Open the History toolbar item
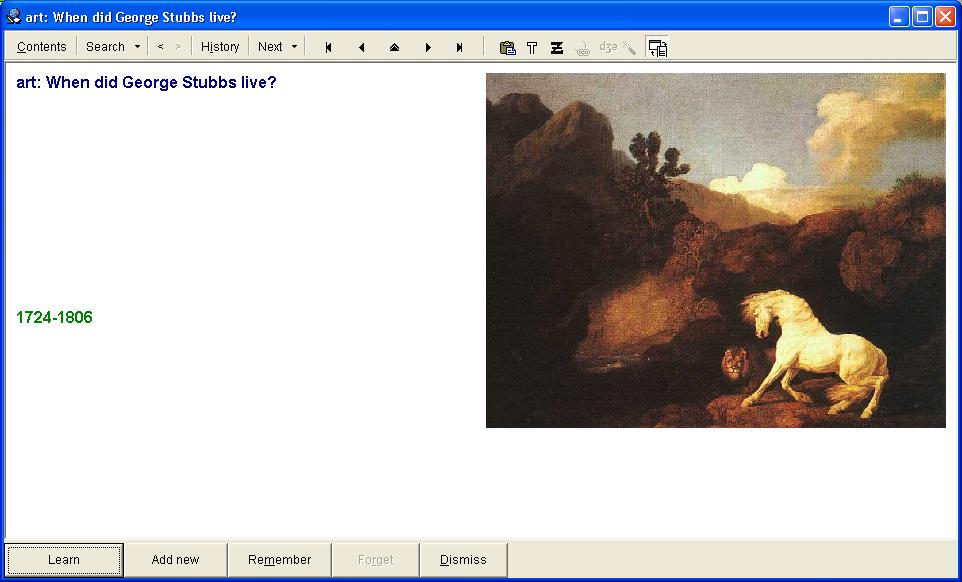962x582 pixels. 220,47
